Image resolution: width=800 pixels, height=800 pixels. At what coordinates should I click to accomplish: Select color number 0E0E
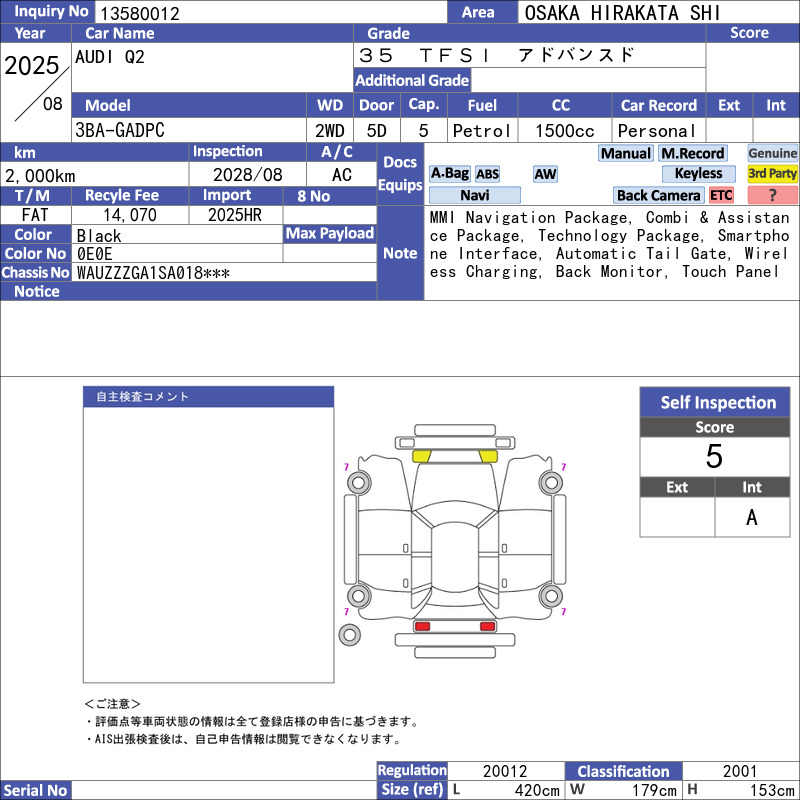94,254
